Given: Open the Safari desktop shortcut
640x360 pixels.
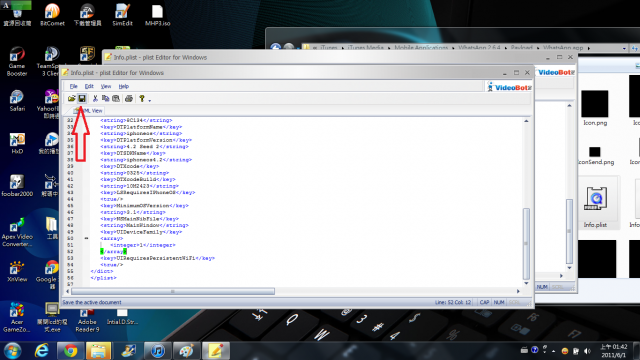Looking at the screenshot, I should point(17,101).
